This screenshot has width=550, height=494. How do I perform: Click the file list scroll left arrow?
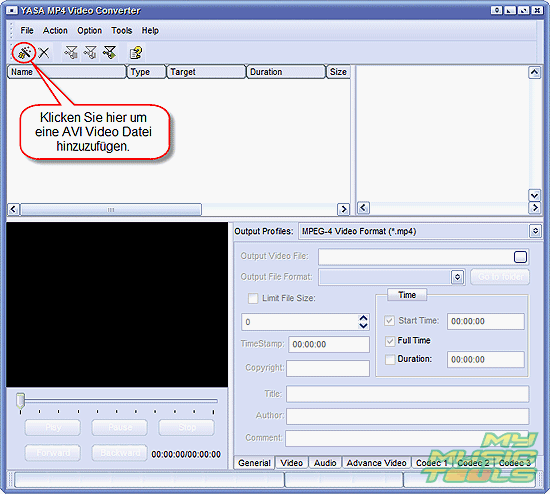click(x=13, y=209)
